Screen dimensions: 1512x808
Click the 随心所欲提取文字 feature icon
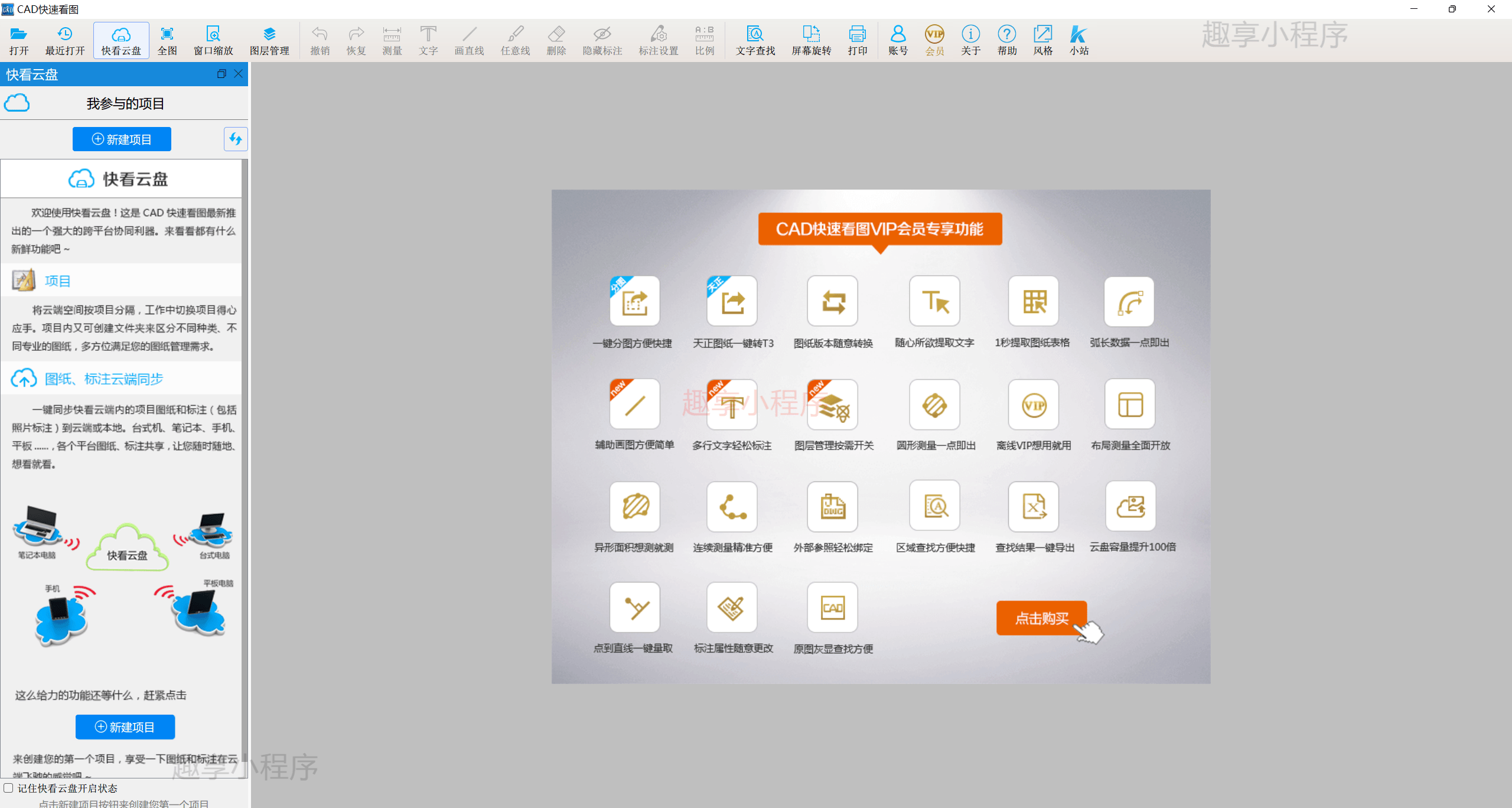click(935, 301)
